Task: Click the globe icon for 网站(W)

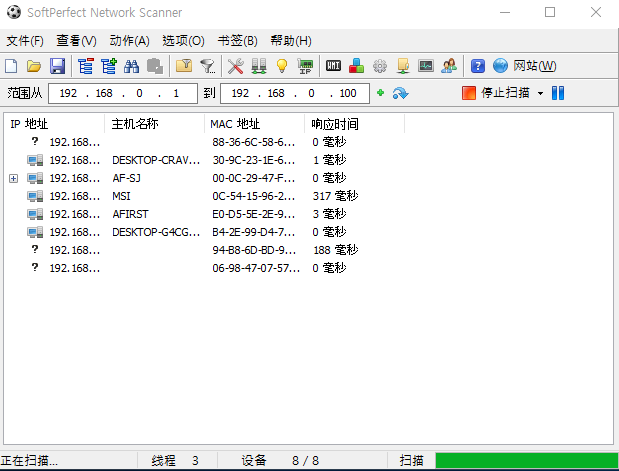Action: coord(500,66)
